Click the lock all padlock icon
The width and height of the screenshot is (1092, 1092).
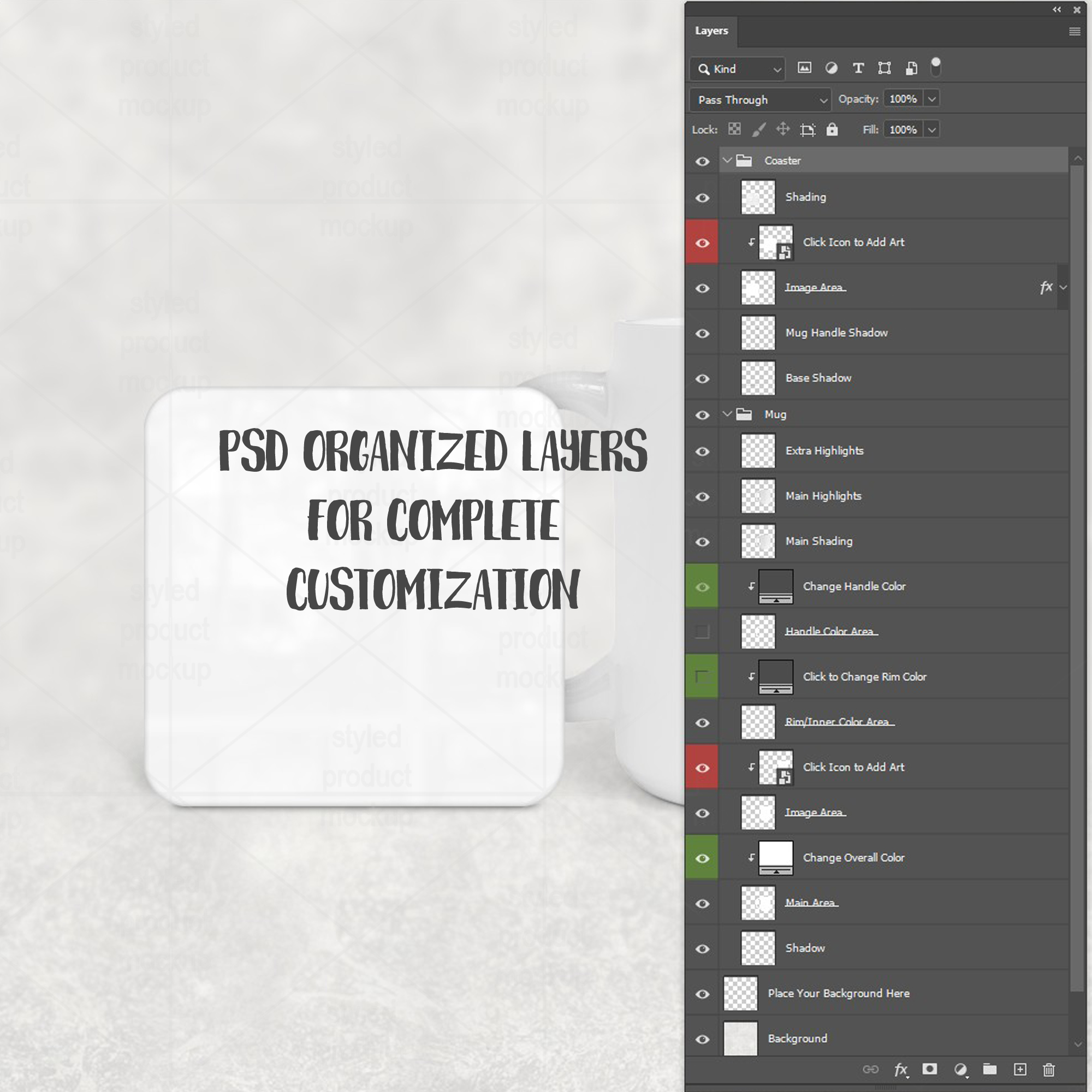coord(832,129)
